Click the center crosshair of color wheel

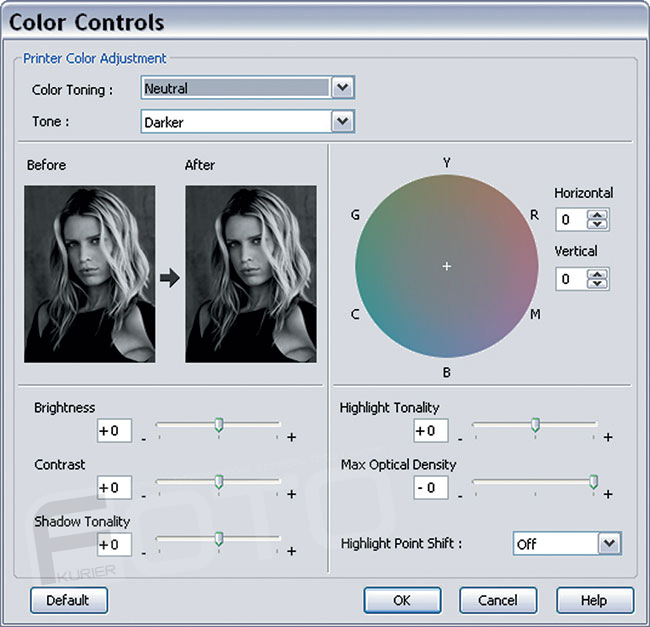coord(447,266)
